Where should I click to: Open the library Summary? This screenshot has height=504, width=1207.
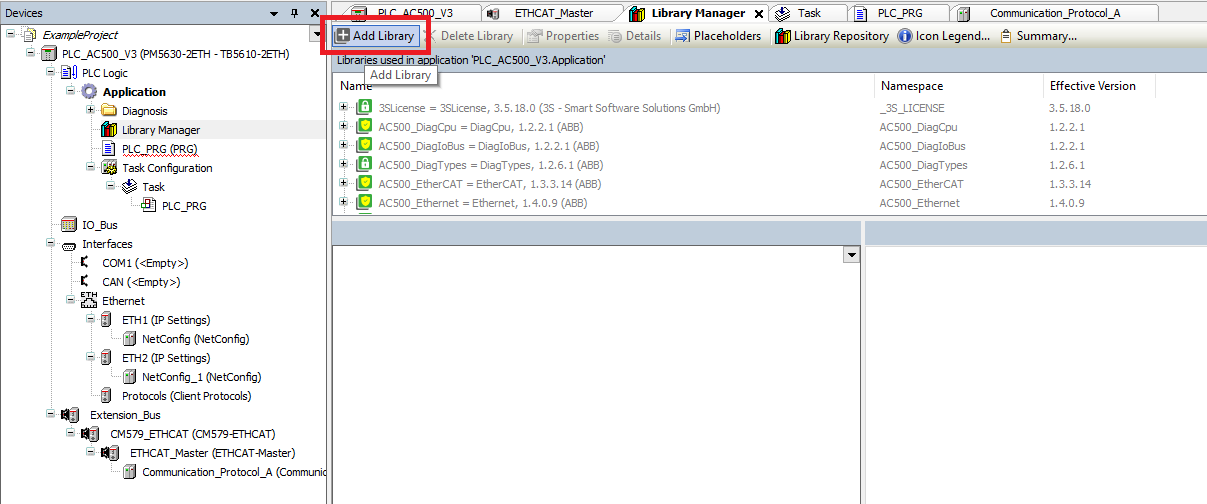[x=1038, y=36]
